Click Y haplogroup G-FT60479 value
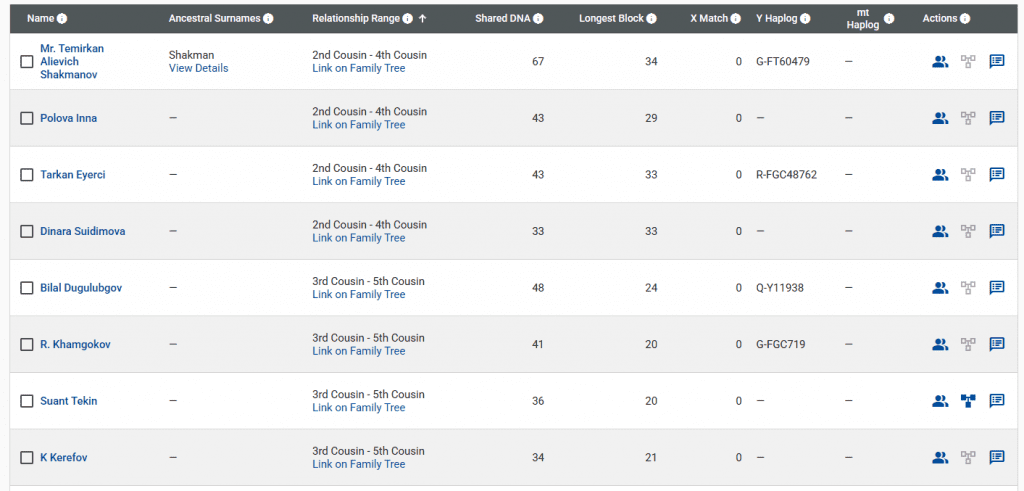 pyautogui.click(x=783, y=62)
